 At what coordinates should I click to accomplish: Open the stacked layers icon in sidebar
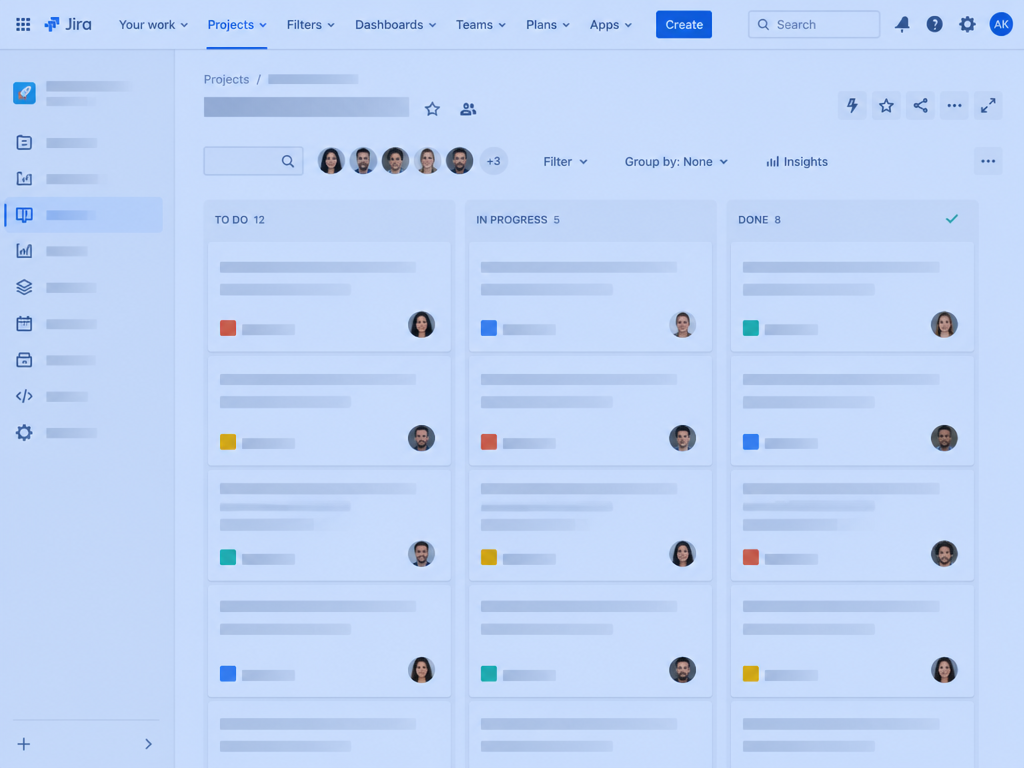[24, 287]
